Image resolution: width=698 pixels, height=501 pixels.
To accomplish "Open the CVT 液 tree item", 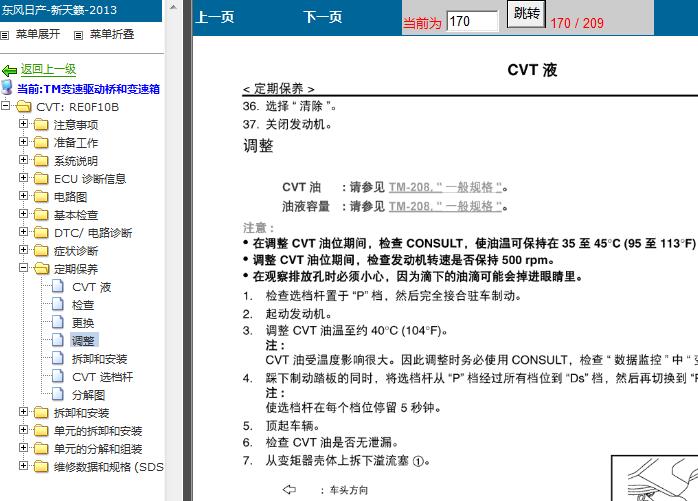I will [91, 287].
